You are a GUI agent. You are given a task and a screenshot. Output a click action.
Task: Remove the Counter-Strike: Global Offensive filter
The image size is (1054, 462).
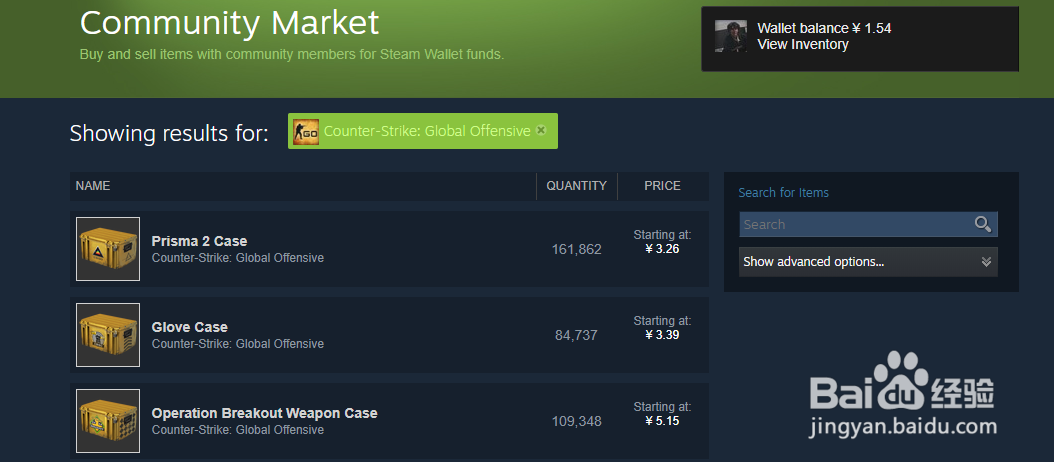tap(540, 130)
